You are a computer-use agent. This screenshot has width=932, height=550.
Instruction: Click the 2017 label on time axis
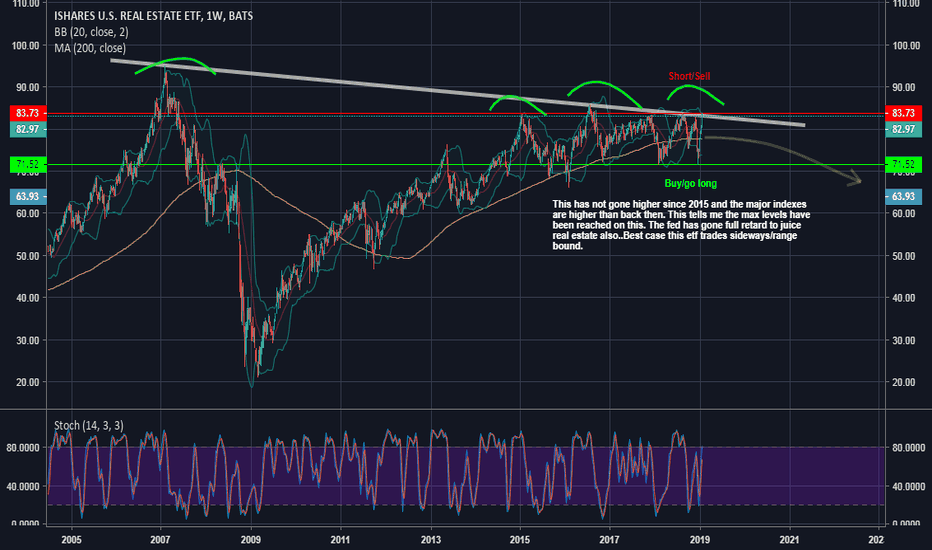[x=609, y=540]
